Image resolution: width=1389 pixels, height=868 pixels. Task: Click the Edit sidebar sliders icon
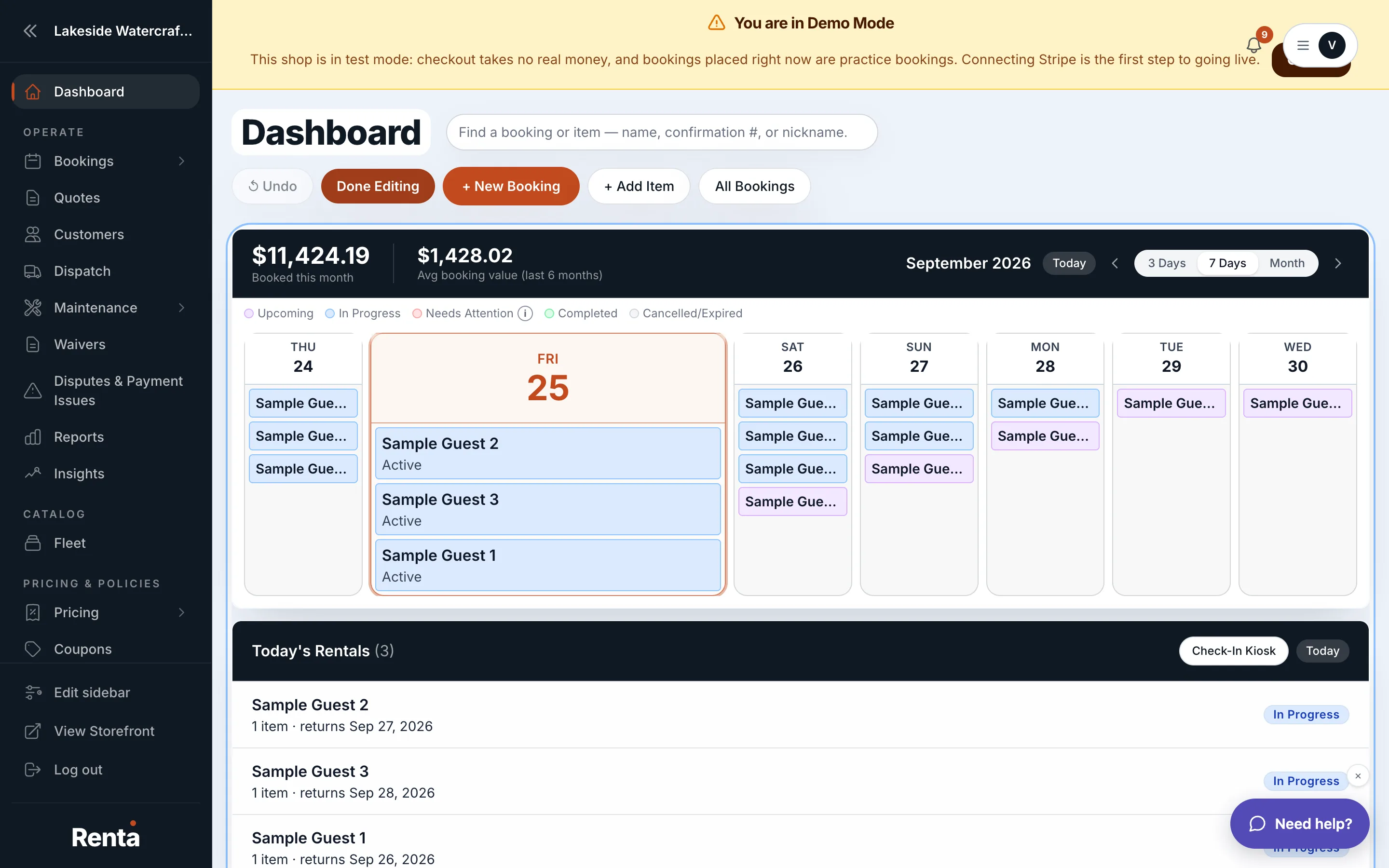[x=33, y=692]
